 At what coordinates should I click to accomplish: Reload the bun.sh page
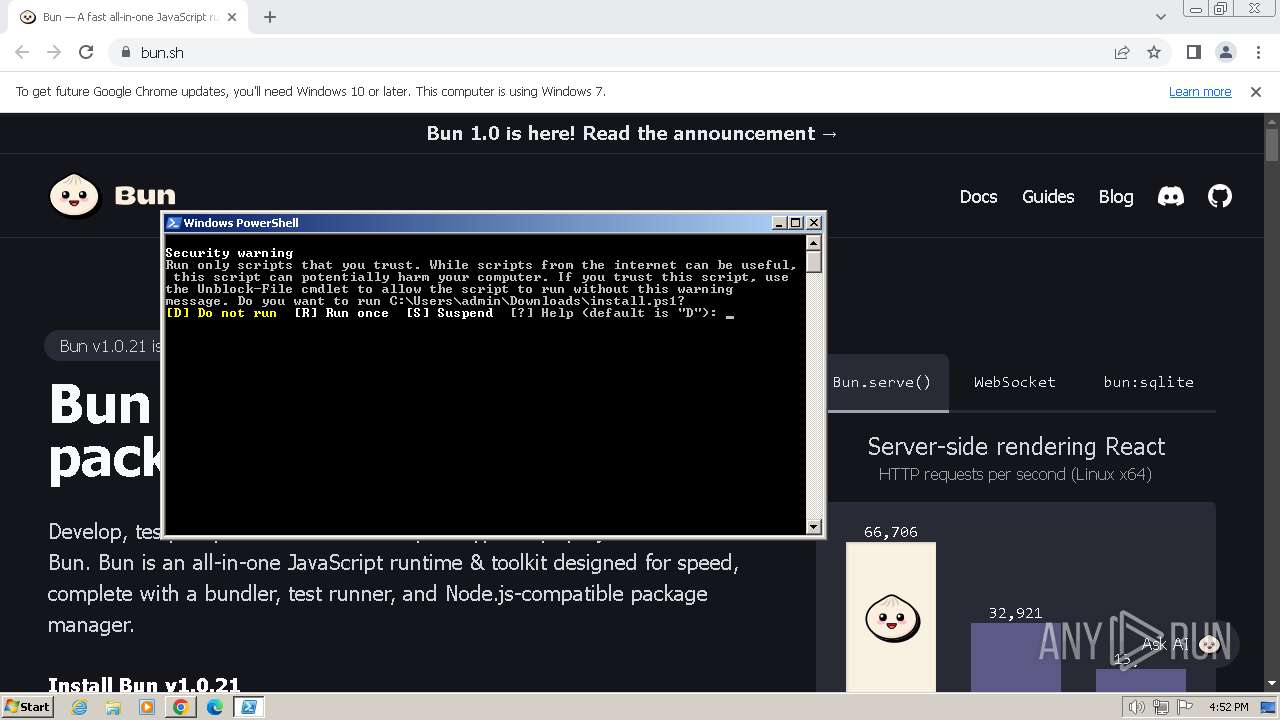[x=86, y=52]
